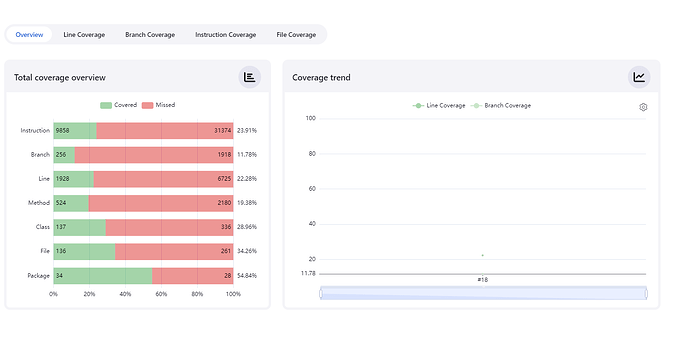Toggle the Branch Coverage legend series

tap(500, 106)
